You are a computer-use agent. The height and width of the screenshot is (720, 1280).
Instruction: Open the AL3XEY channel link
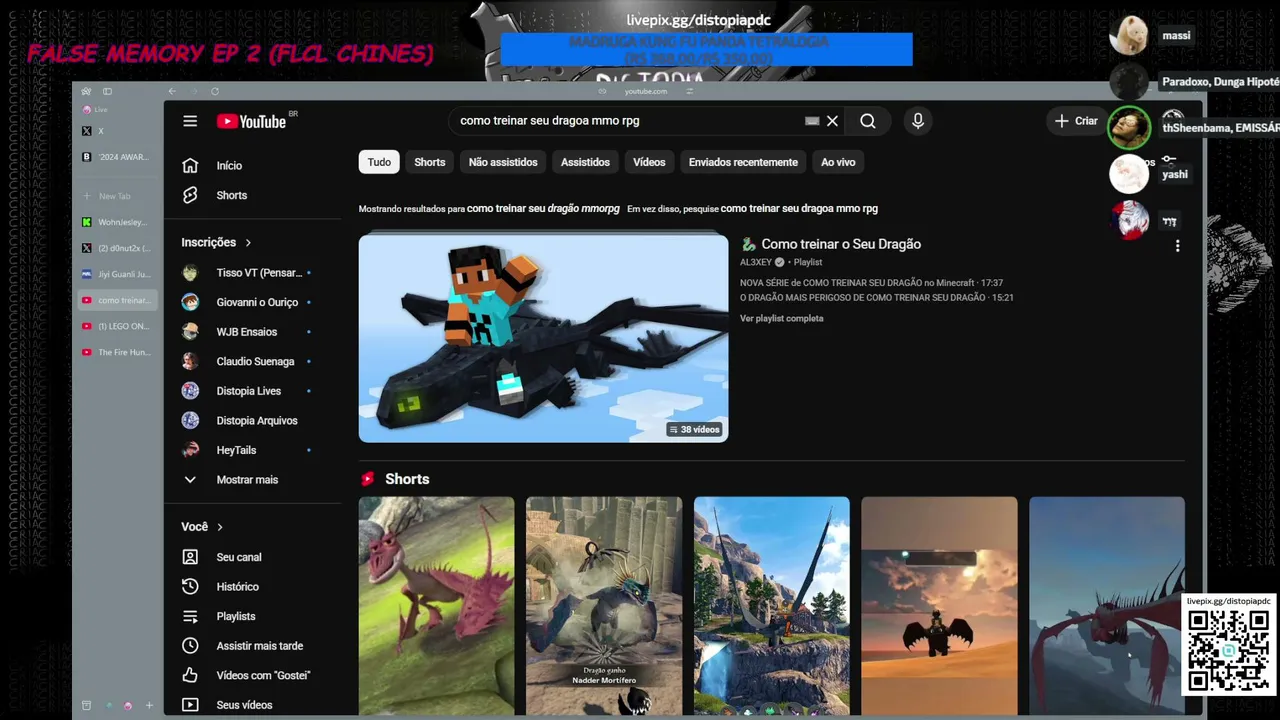(x=756, y=263)
